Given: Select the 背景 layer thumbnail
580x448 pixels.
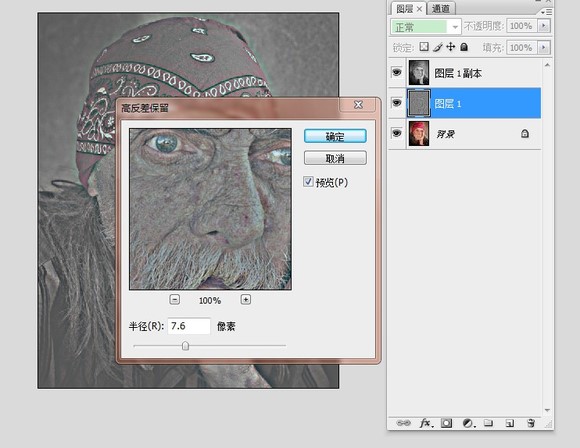Looking at the screenshot, I should (x=419, y=133).
